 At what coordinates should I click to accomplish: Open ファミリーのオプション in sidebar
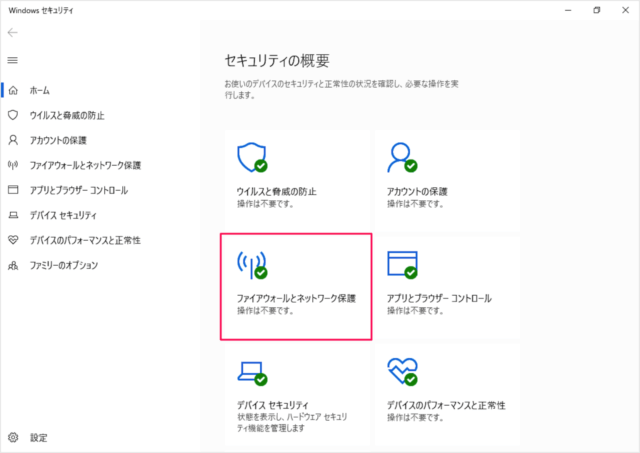pyautogui.click(x=64, y=265)
